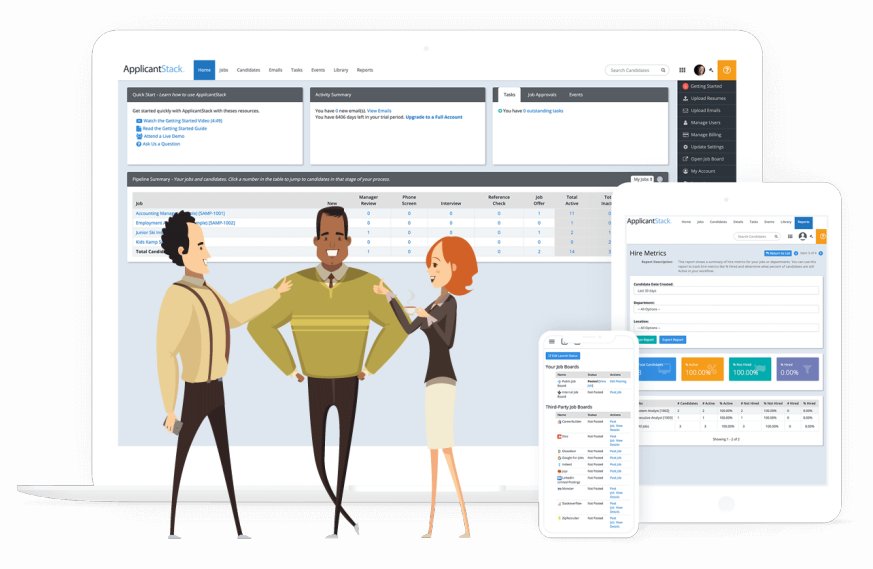The height and width of the screenshot is (569, 873).
Task: Click the teal % Not Hired 100.00% tile
Action: click(749, 369)
